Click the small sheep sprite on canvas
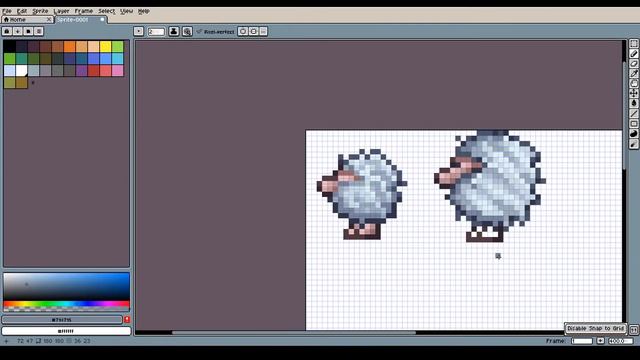Screen dimensions: 640x360 pyautogui.click(x=361, y=194)
